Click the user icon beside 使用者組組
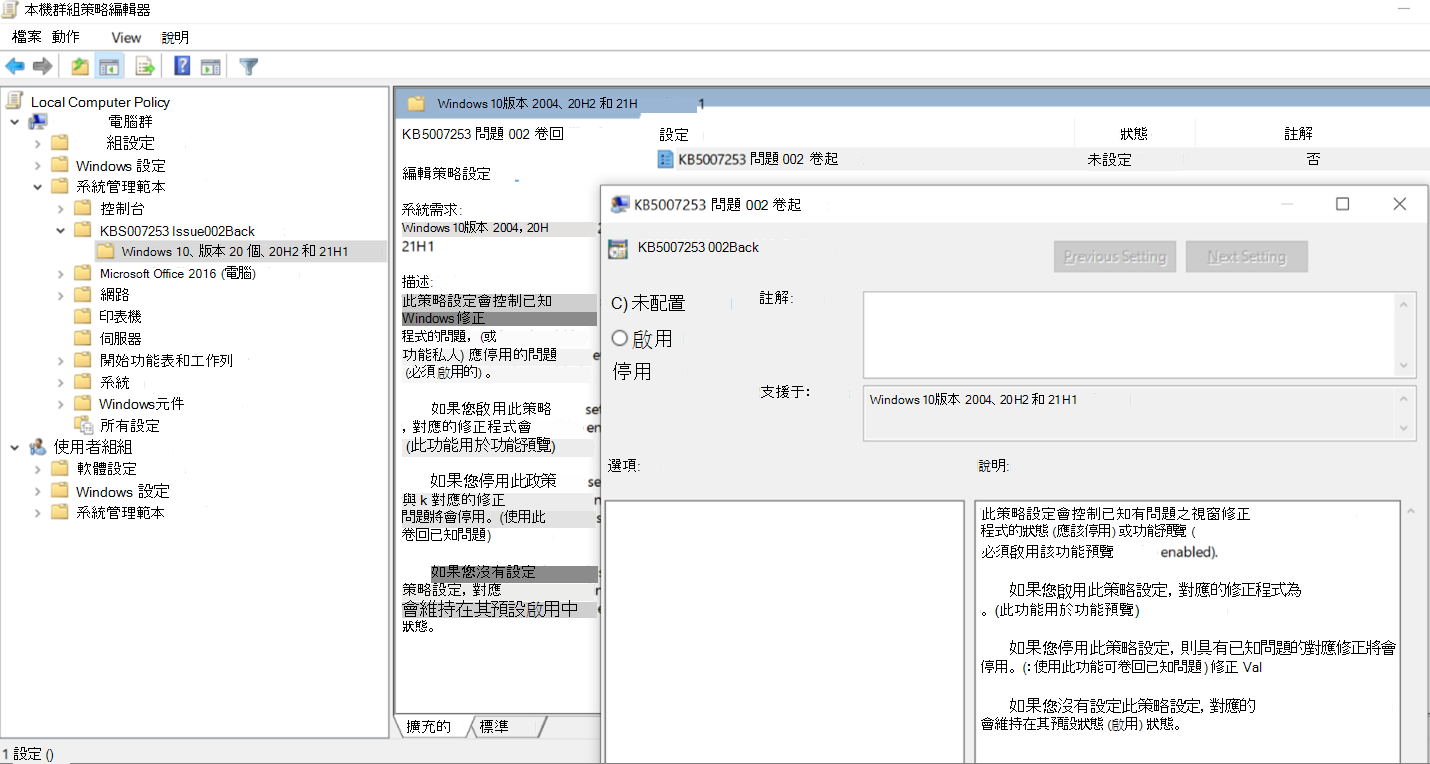Viewport: 1430px width, 764px height. click(x=38, y=447)
